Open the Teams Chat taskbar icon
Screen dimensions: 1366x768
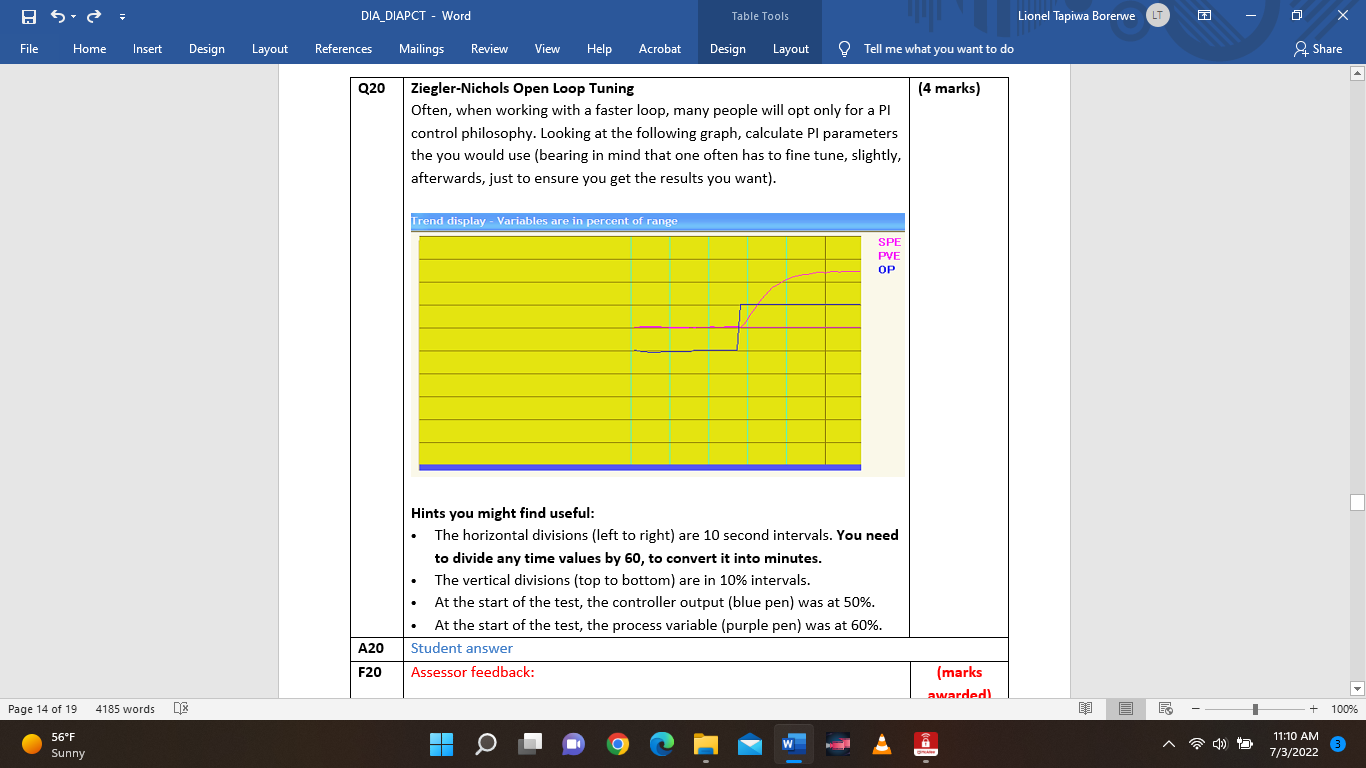[x=574, y=744]
